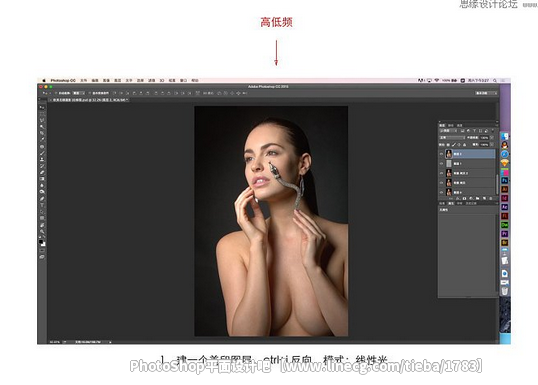Viewport: 538px width, 385px height.
Task: Add a layer mask from Layers panel
Action: [x=465, y=198]
